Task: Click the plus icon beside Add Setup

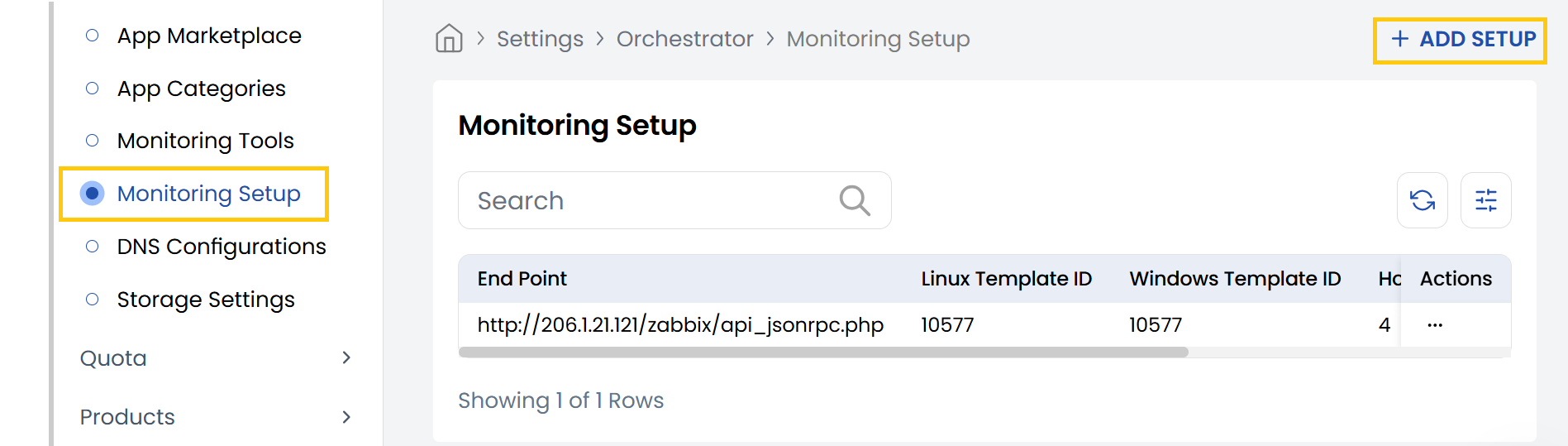Action: point(1399,39)
